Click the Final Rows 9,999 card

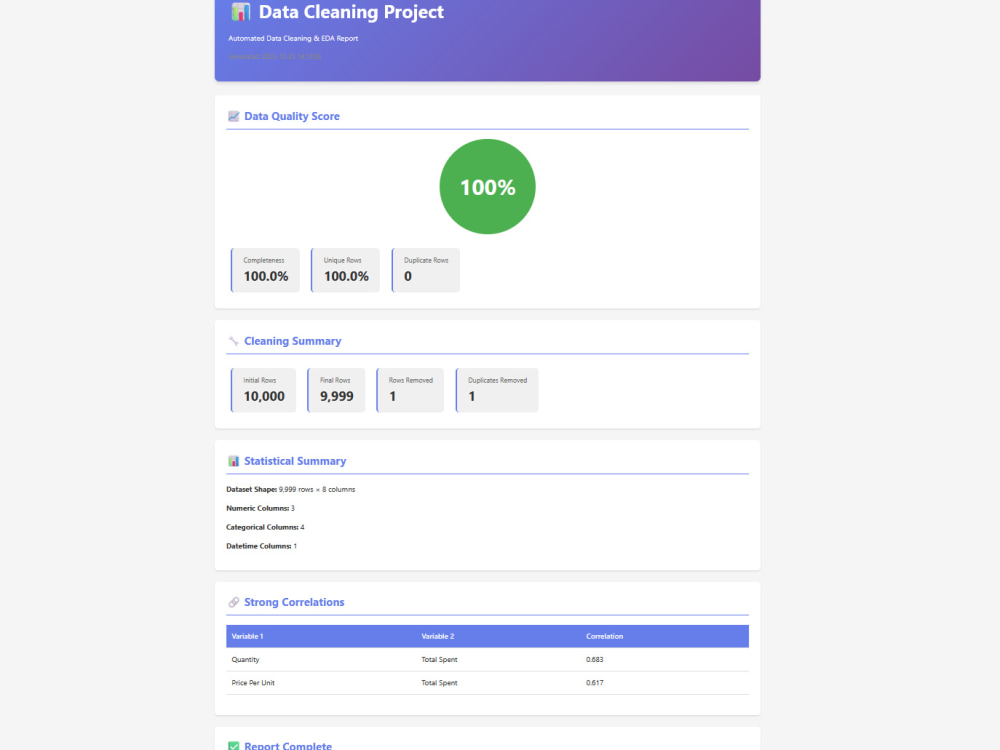pyautogui.click(x=336, y=390)
